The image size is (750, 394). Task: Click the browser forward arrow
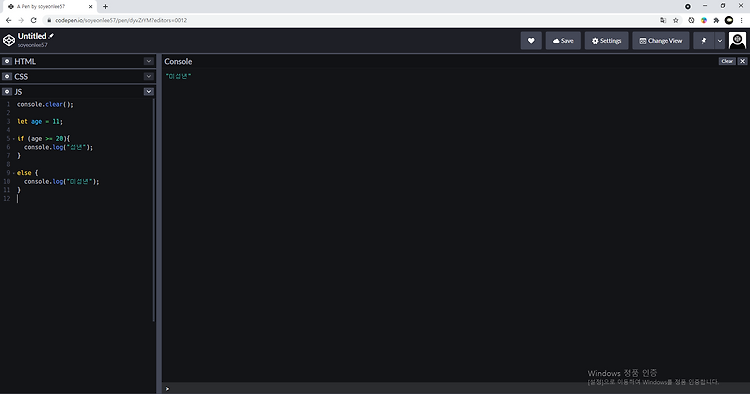21,20
